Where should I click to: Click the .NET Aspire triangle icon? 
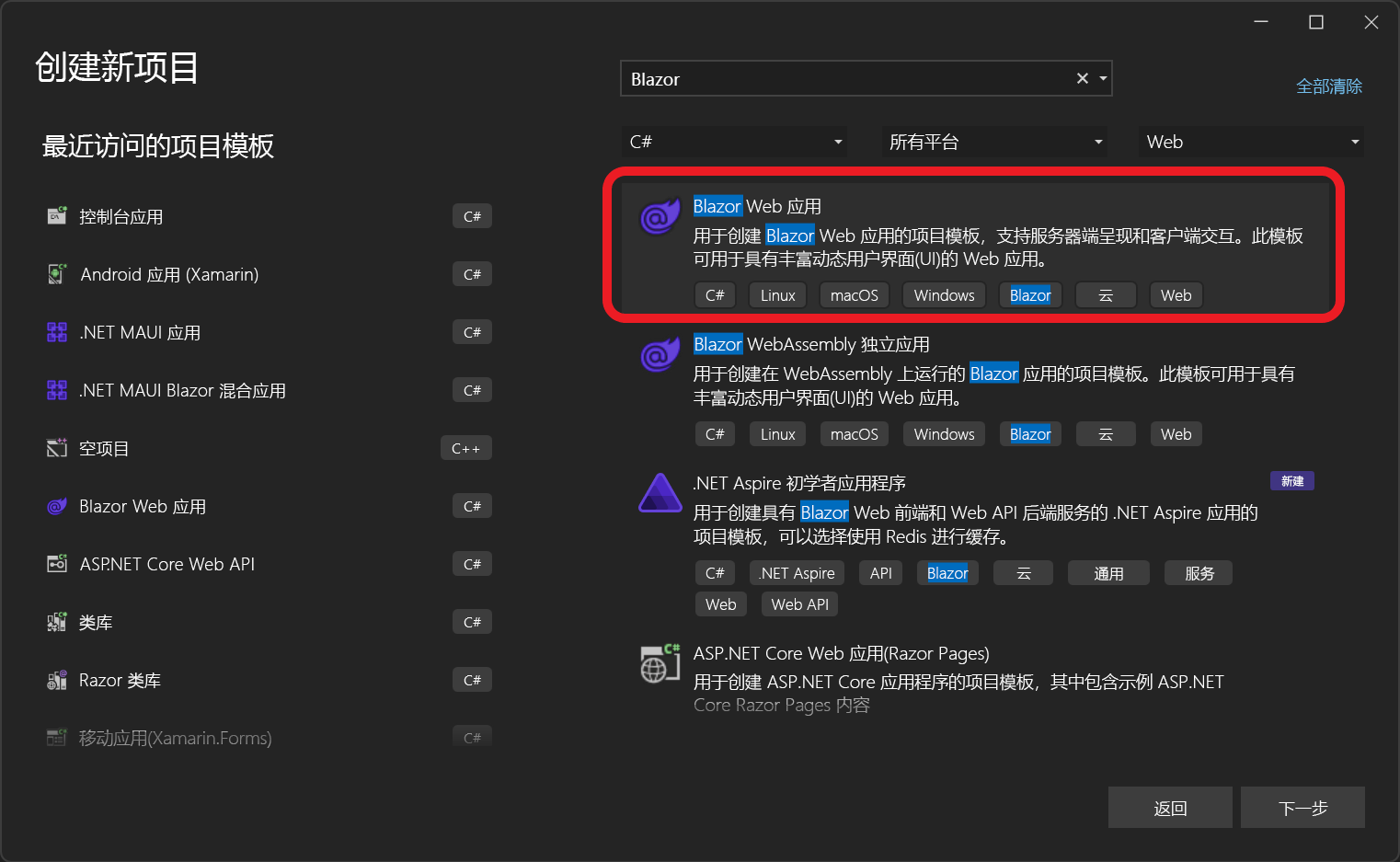(x=660, y=494)
